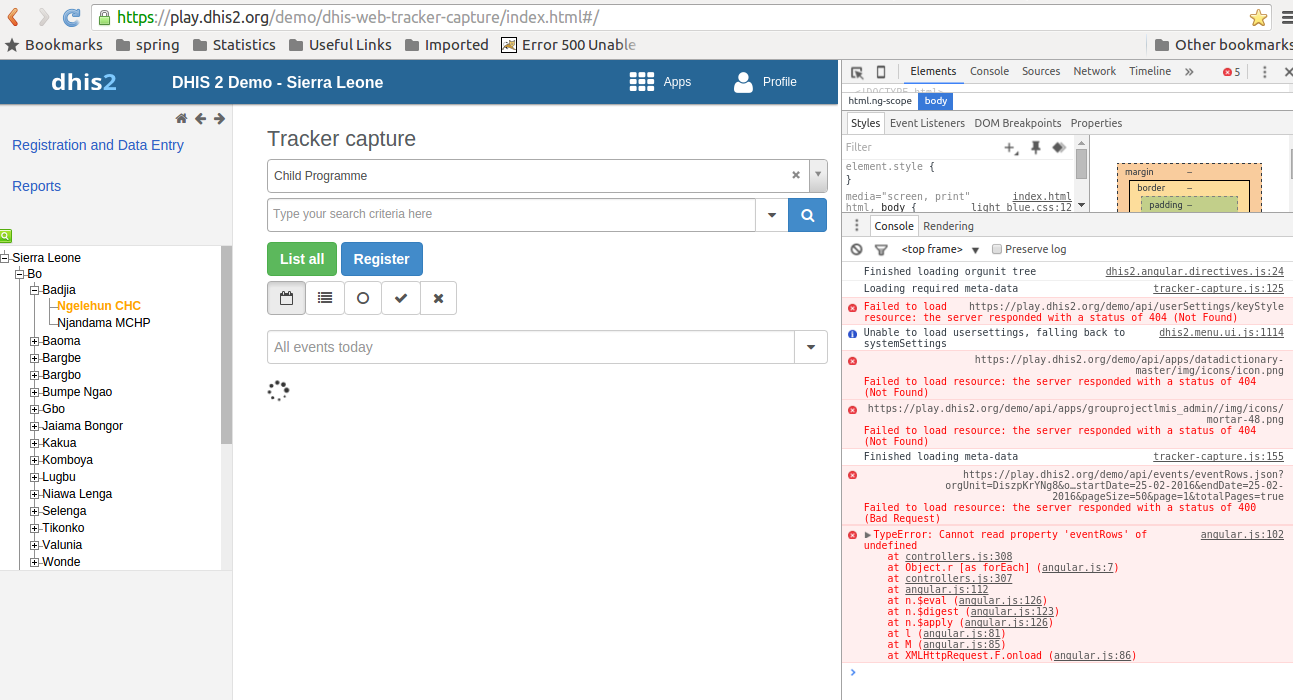Click the search criteria input field
This screenshot has height=700, width=1293.
[x=510, y=215]
